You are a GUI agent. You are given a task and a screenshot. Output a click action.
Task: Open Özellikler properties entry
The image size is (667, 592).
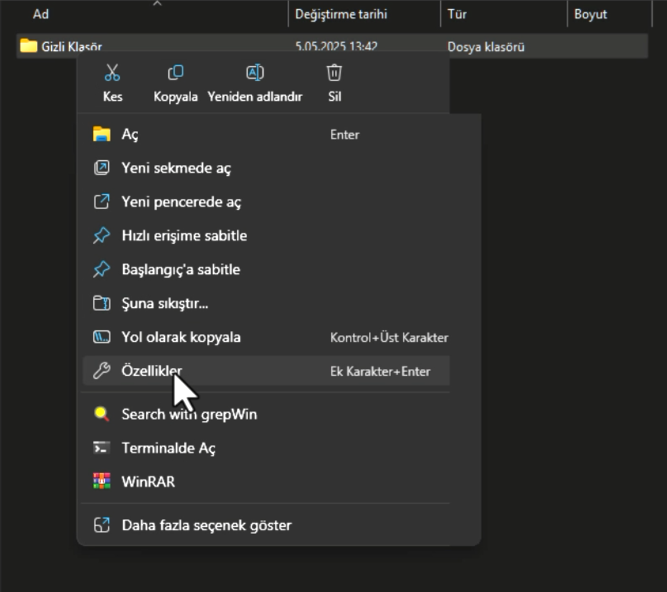point(151,371)
